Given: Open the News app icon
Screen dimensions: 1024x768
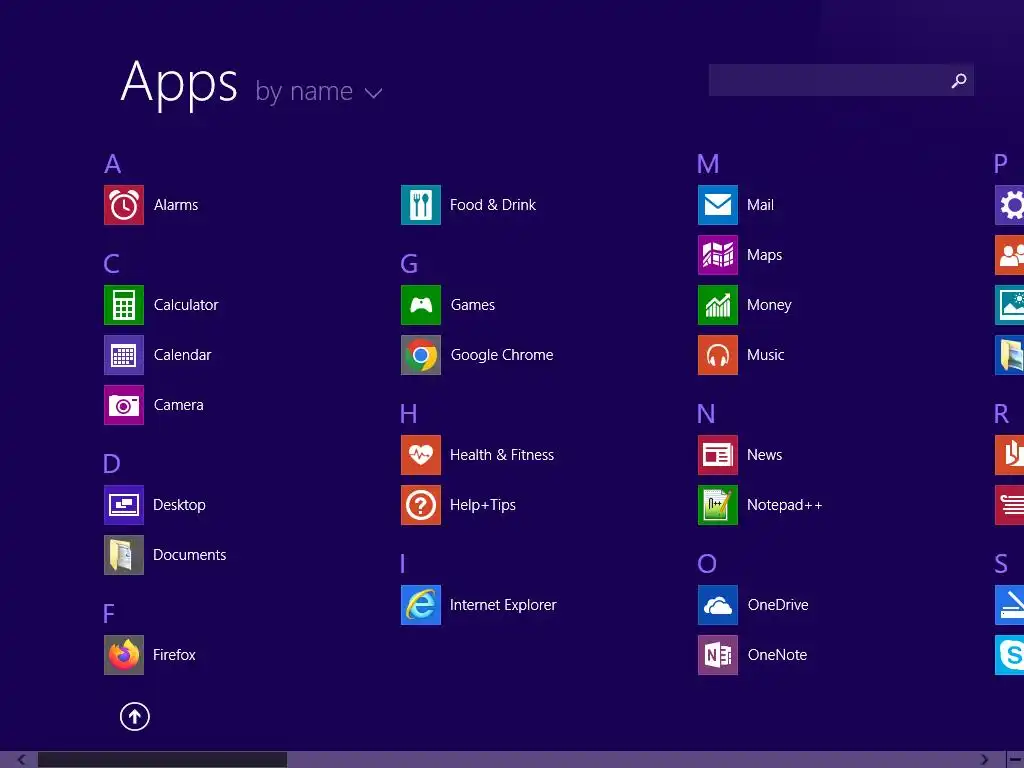Looking at the screenshot, I should tap(718, 455).
